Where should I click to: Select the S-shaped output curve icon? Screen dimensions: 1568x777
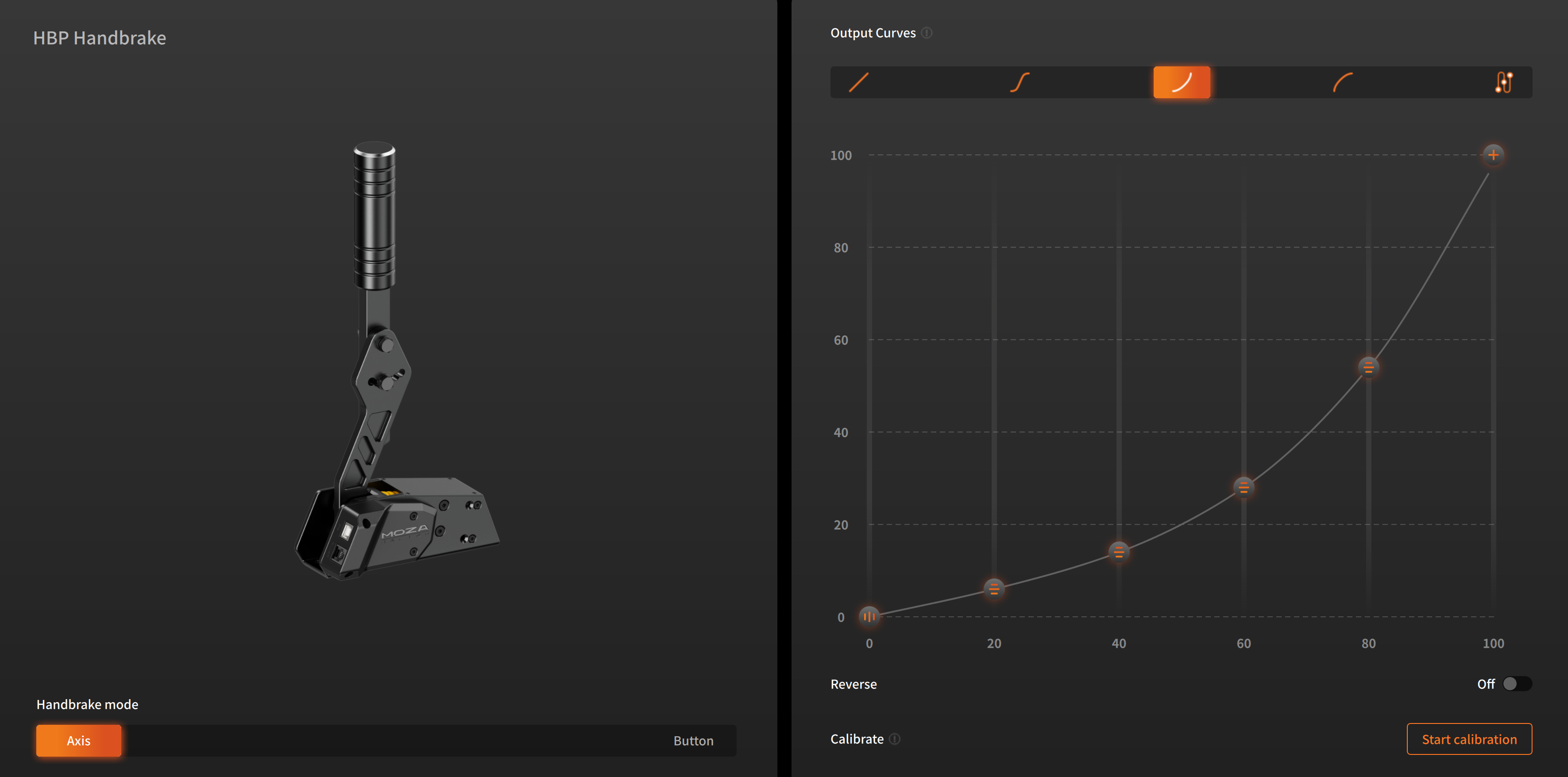click(x=1020, y=82)
